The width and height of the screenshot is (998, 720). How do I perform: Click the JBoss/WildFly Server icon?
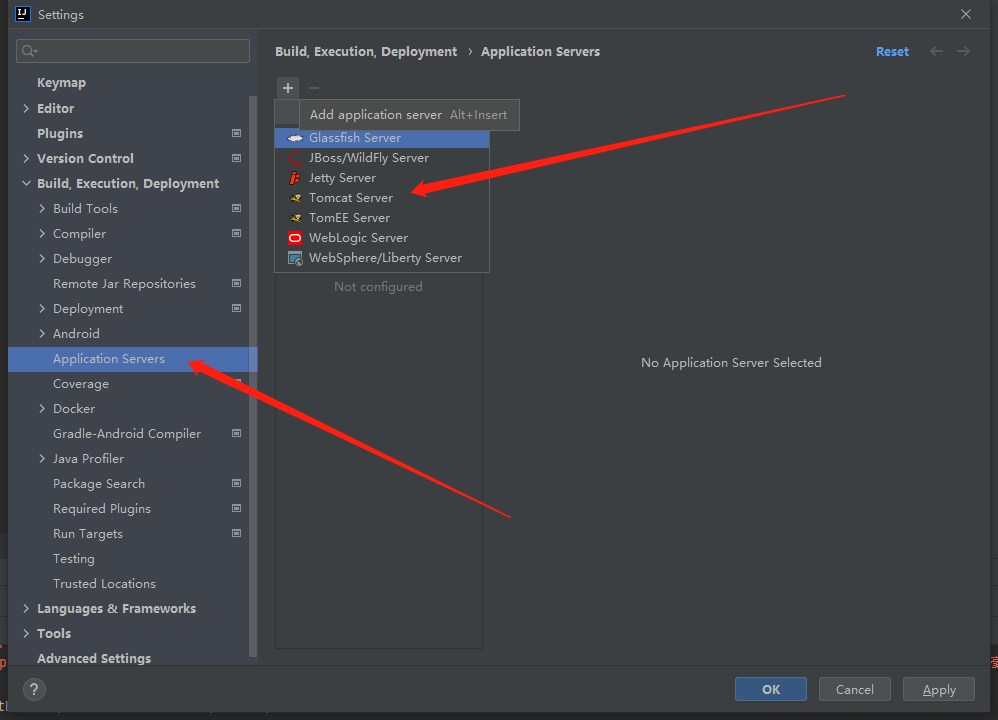(295, 158)
